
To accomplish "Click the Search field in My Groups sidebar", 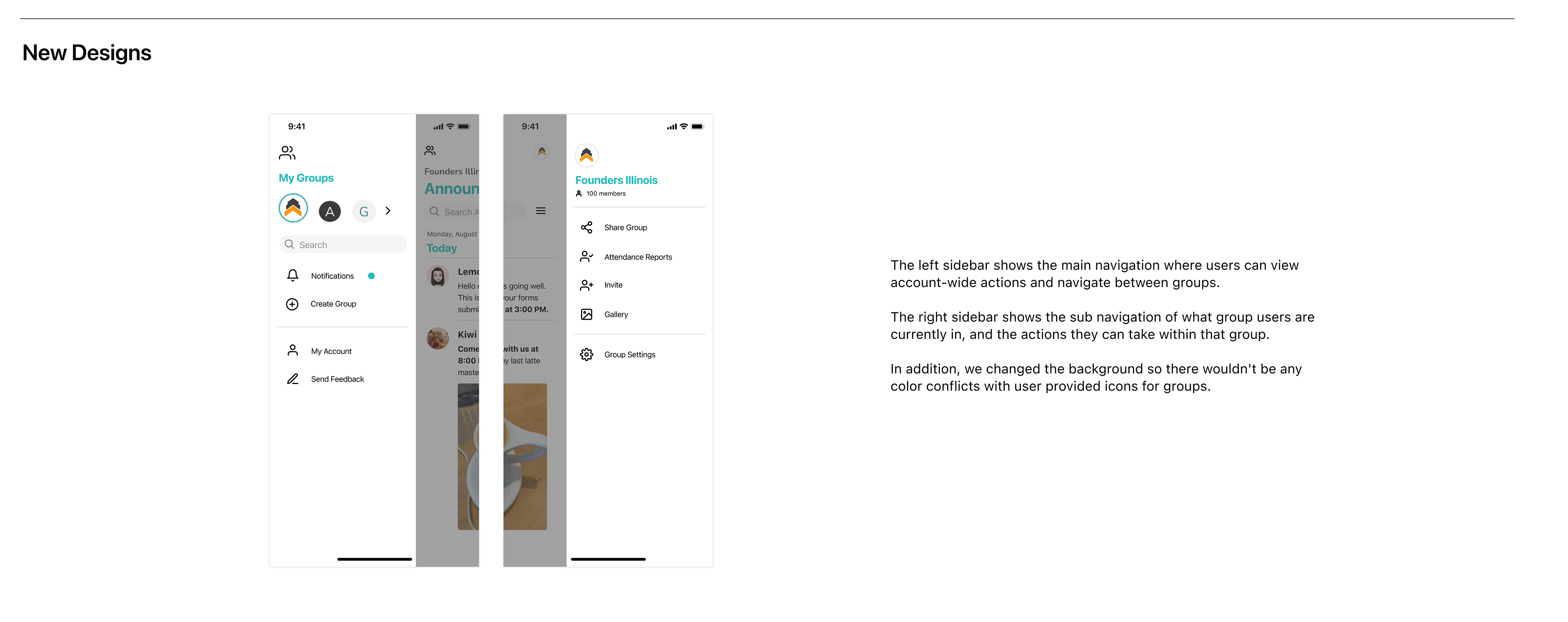I will [343, 244].
